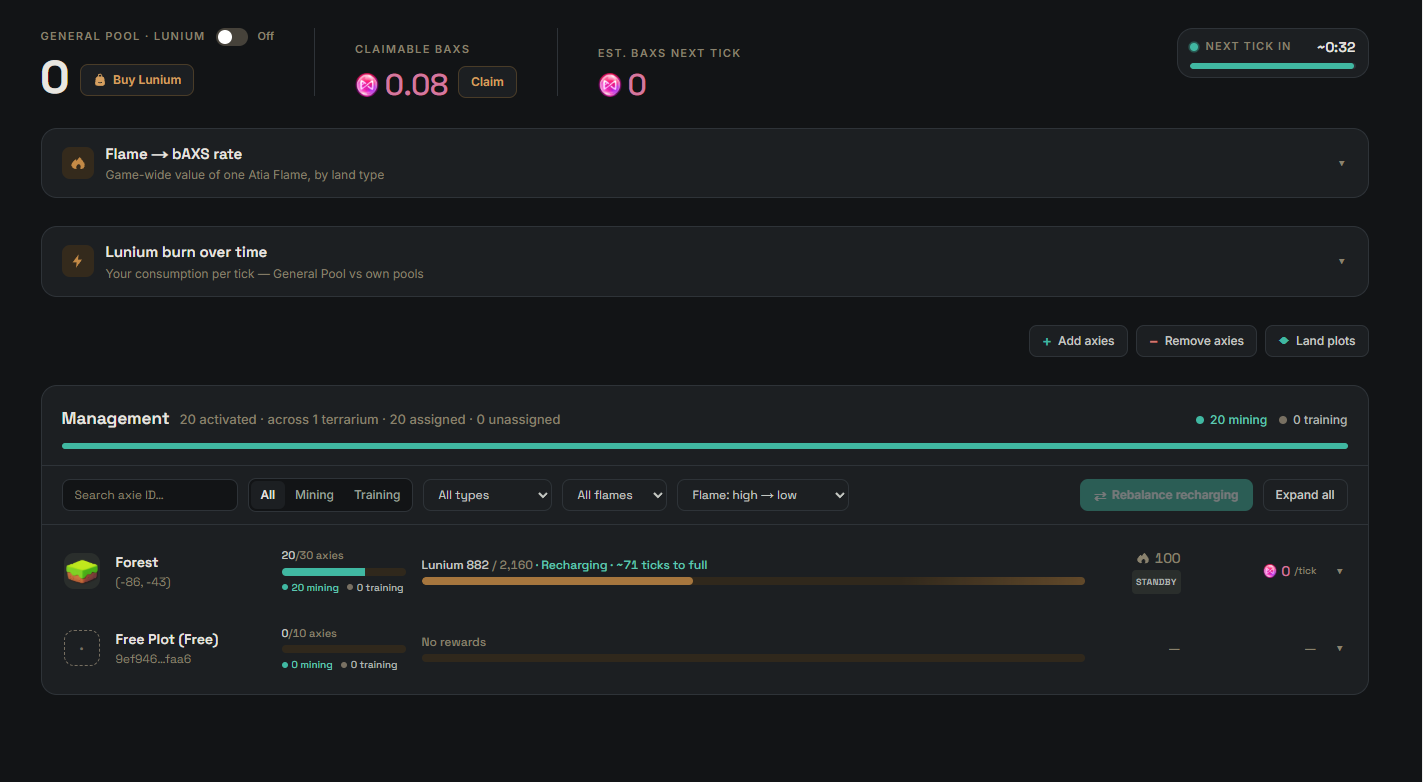The width and height of the screenshot is (1423, 782).
Task: Click the Free Plot (Free) name
Action: [x=167, y=639]
